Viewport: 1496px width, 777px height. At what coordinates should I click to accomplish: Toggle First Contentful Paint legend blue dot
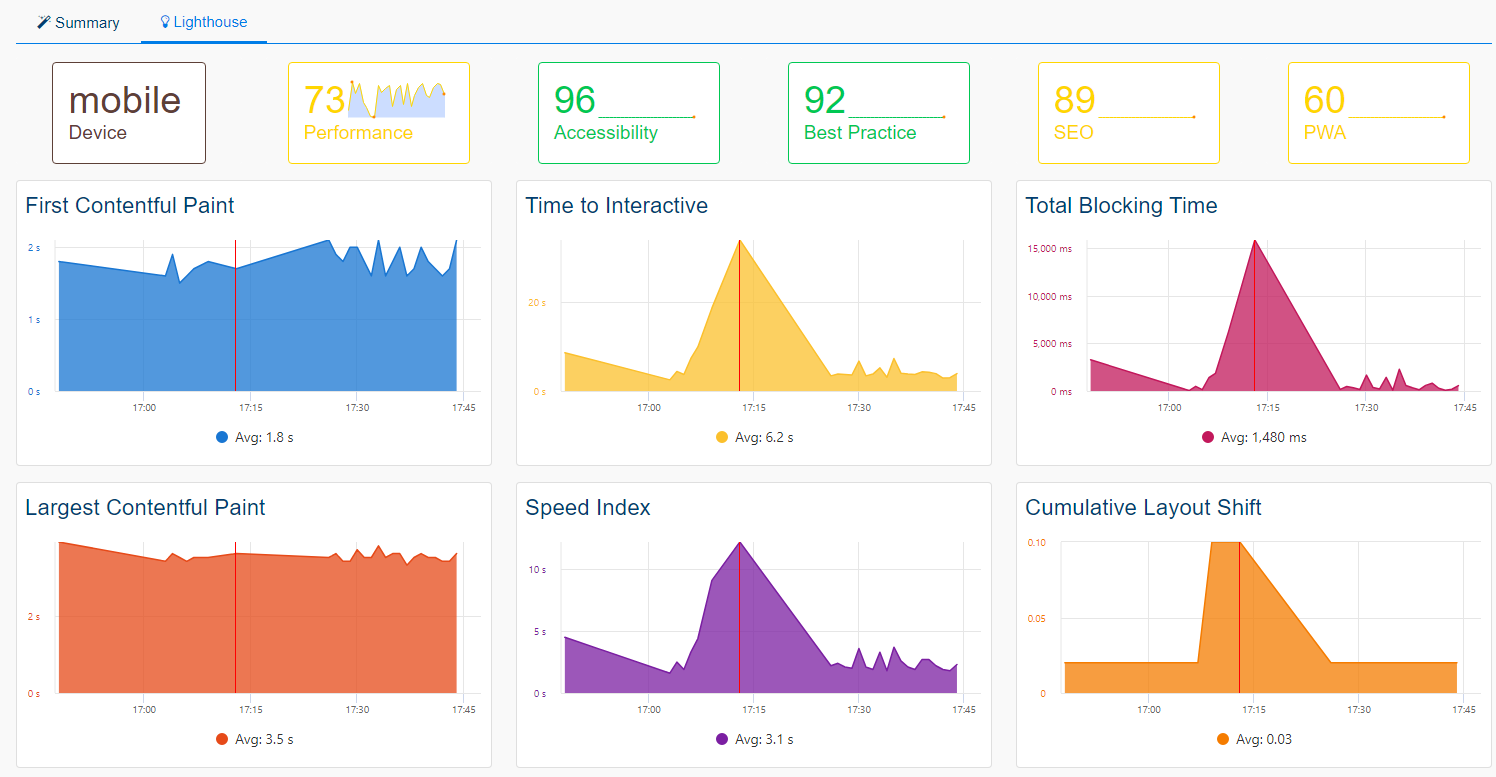tap(222, 437)
